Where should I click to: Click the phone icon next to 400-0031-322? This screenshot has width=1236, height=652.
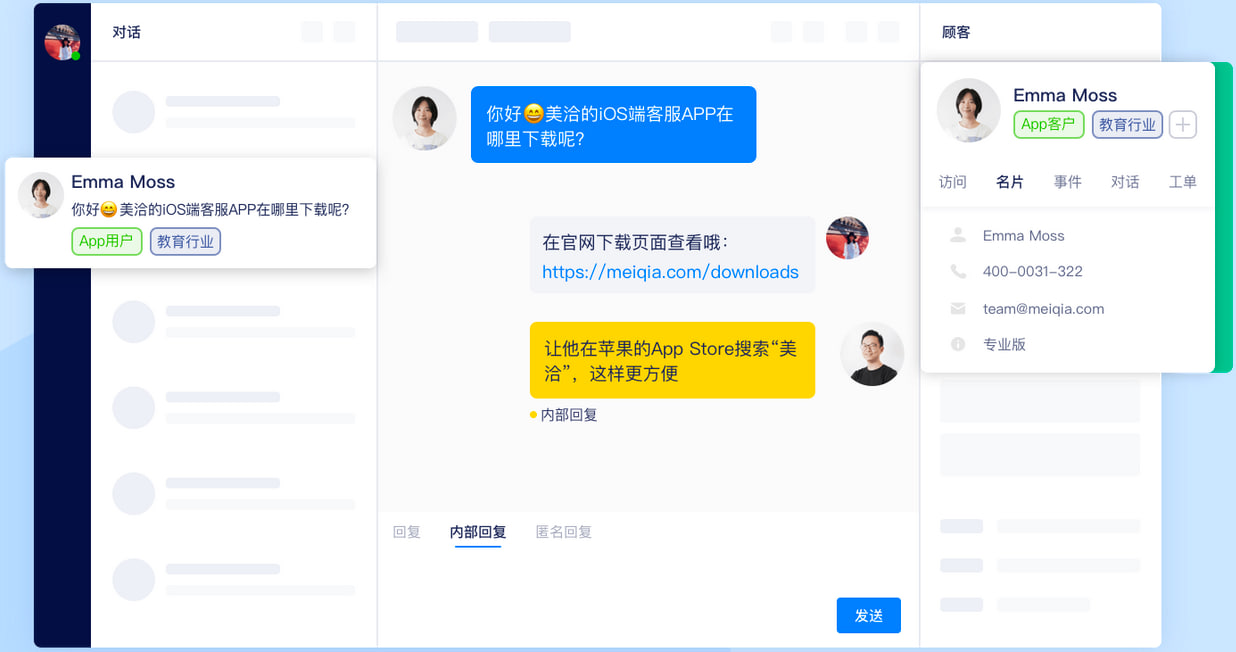[957, 270]
